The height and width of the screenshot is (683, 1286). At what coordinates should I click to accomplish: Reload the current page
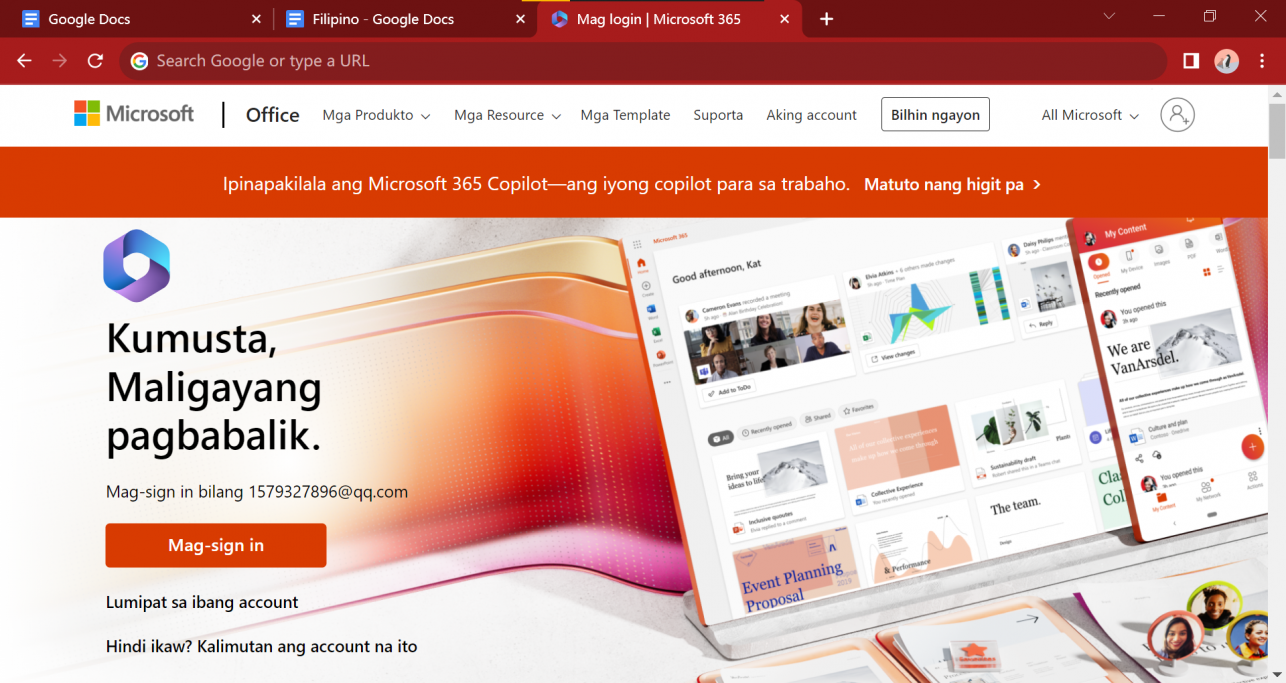(x=94, y=61)
